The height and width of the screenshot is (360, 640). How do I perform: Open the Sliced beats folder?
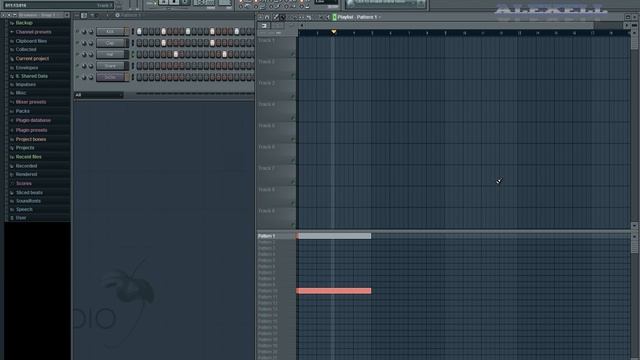(29, 193)
